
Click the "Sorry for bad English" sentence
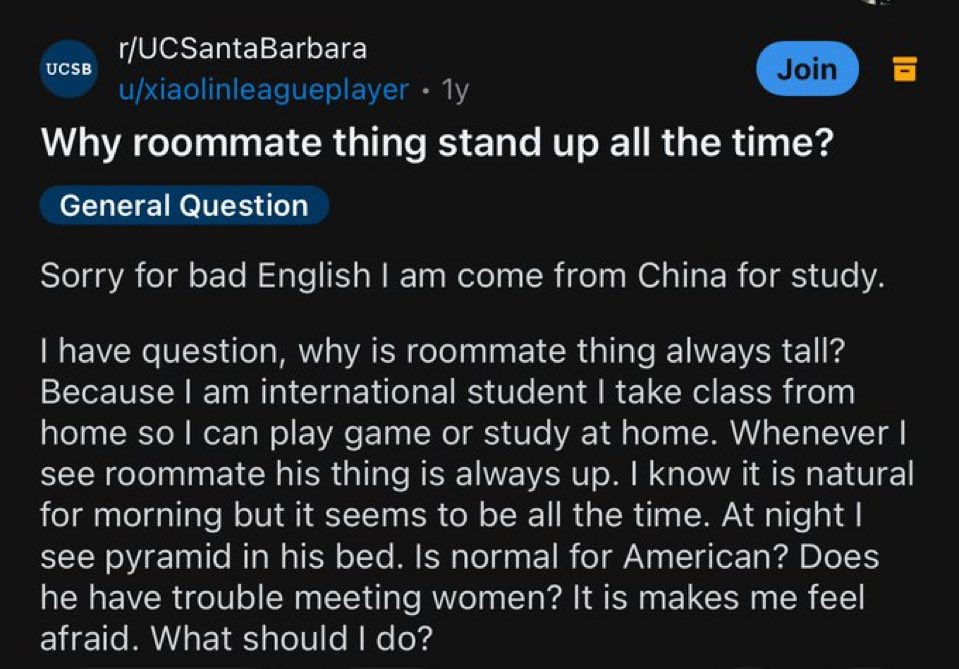point(205,275)
